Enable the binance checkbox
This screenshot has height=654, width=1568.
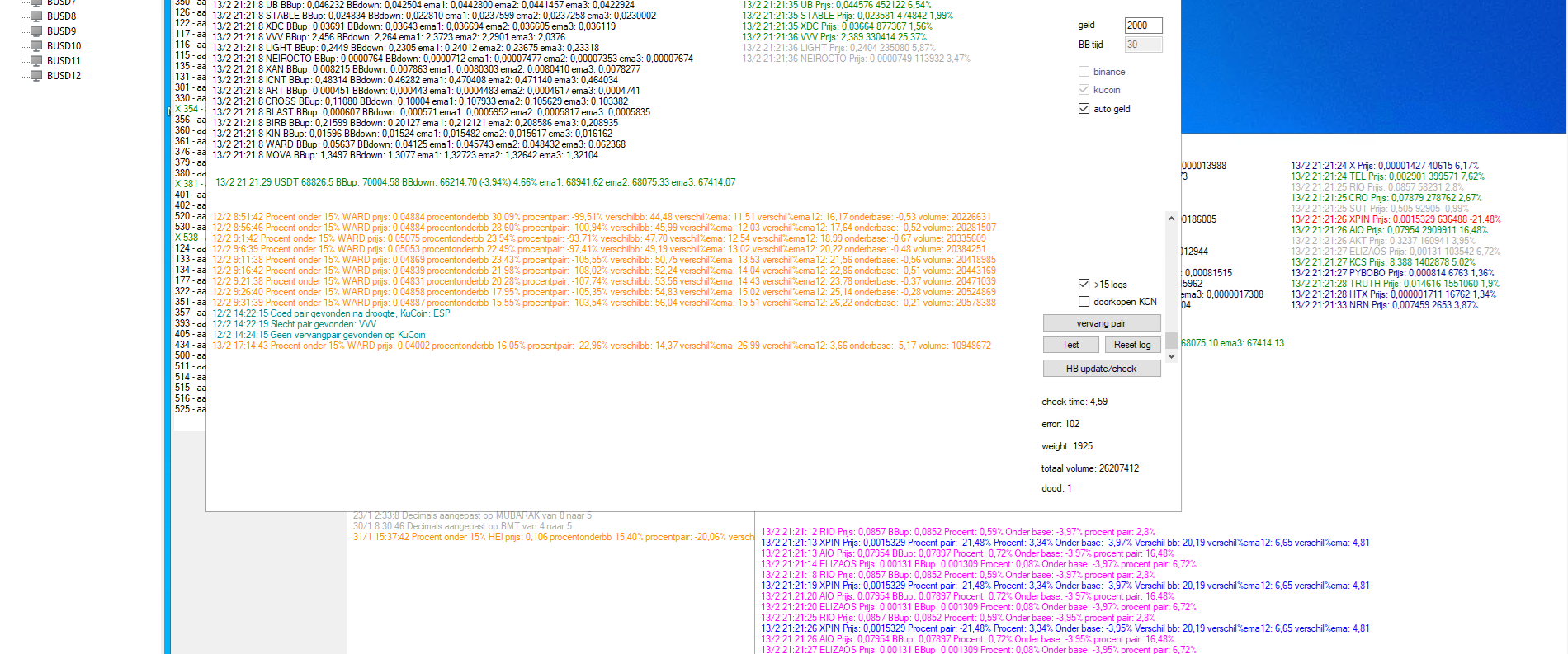tap(1084, 72)
